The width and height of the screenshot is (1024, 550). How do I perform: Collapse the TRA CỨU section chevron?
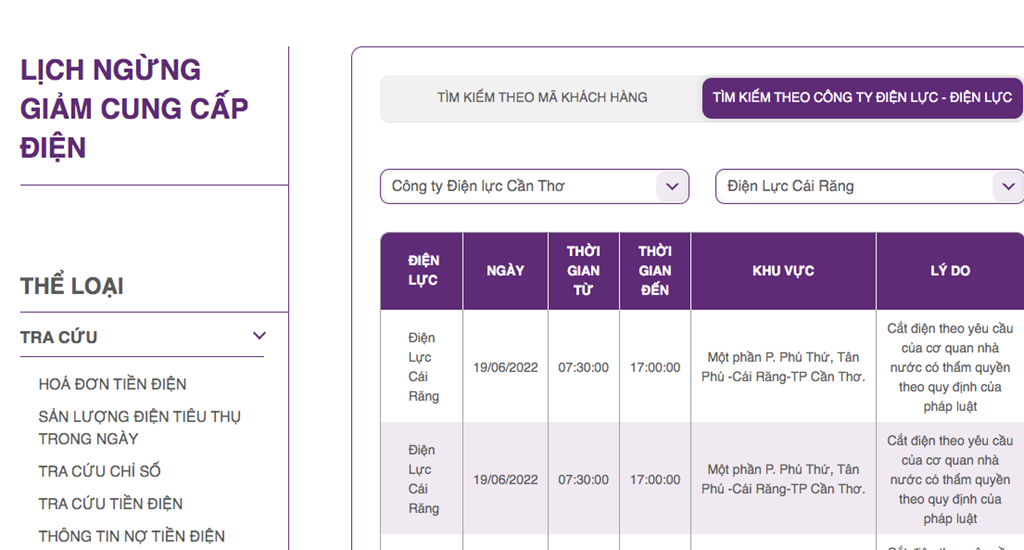pyautogui.click(x=259, y=337)
